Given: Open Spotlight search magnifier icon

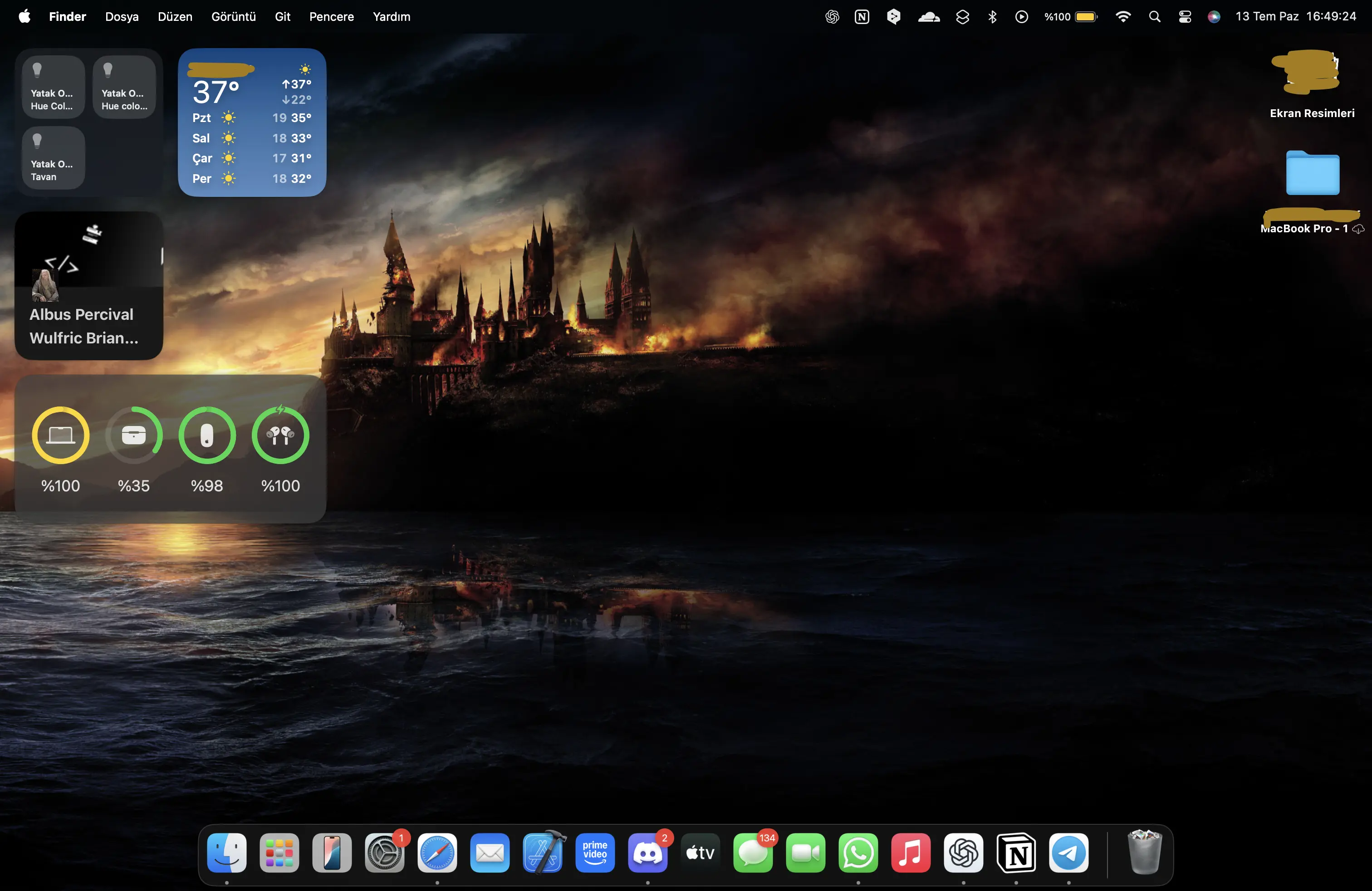Looking at the screenshot, I should click(1154, 17).
